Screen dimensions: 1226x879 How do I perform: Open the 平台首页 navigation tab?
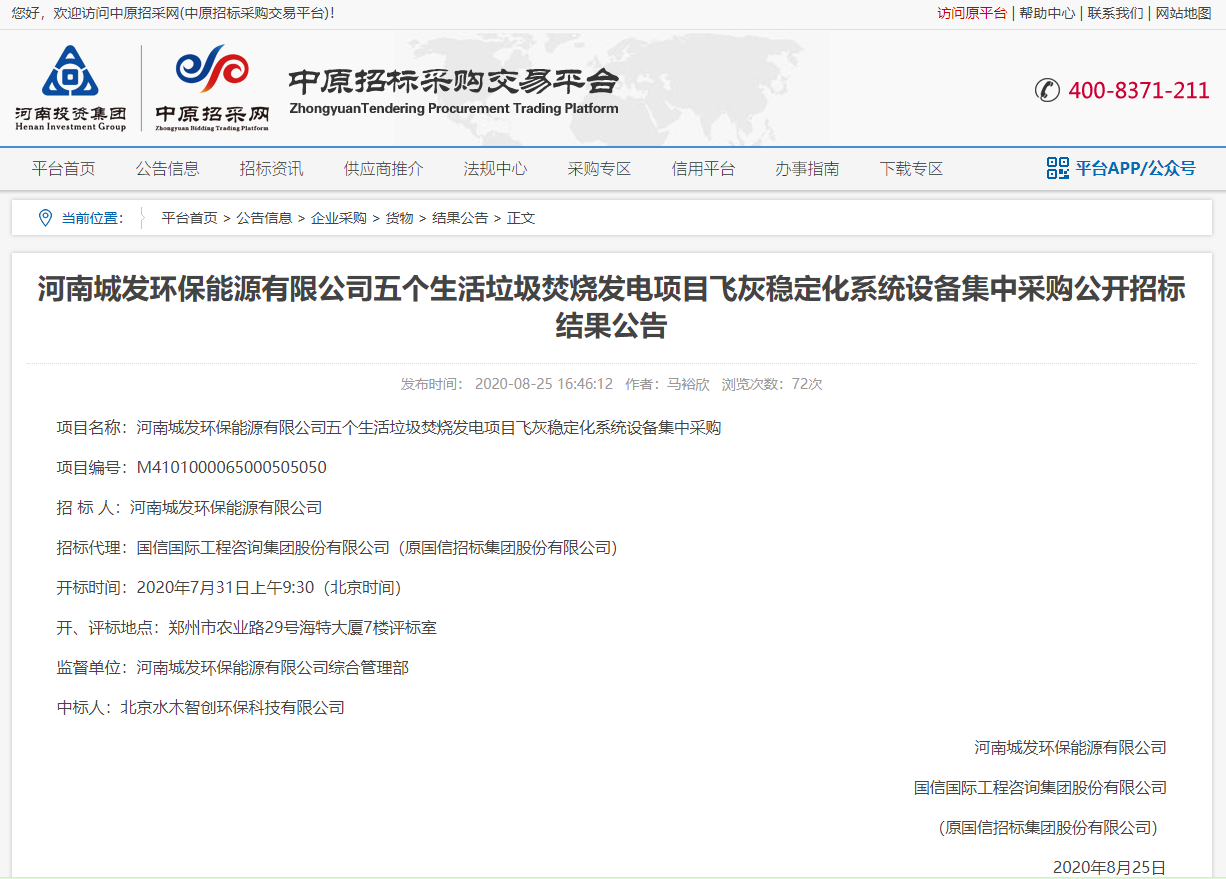[x=63, y=169]
